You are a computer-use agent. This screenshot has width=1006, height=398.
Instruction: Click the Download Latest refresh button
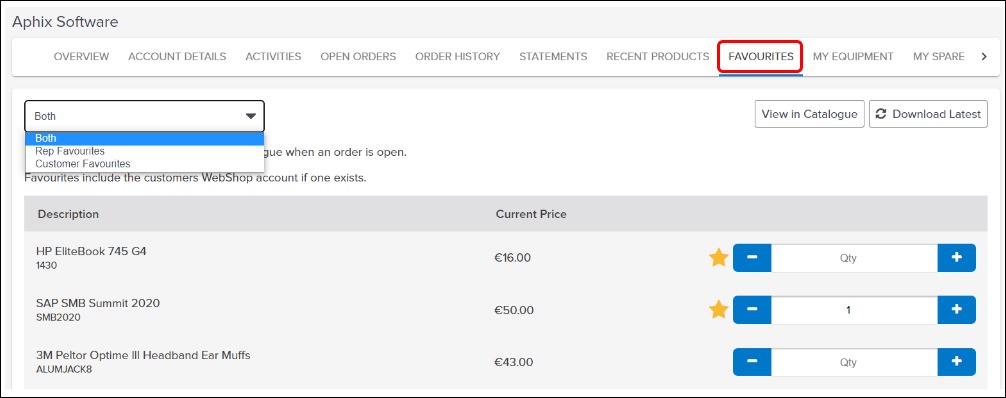928,114
